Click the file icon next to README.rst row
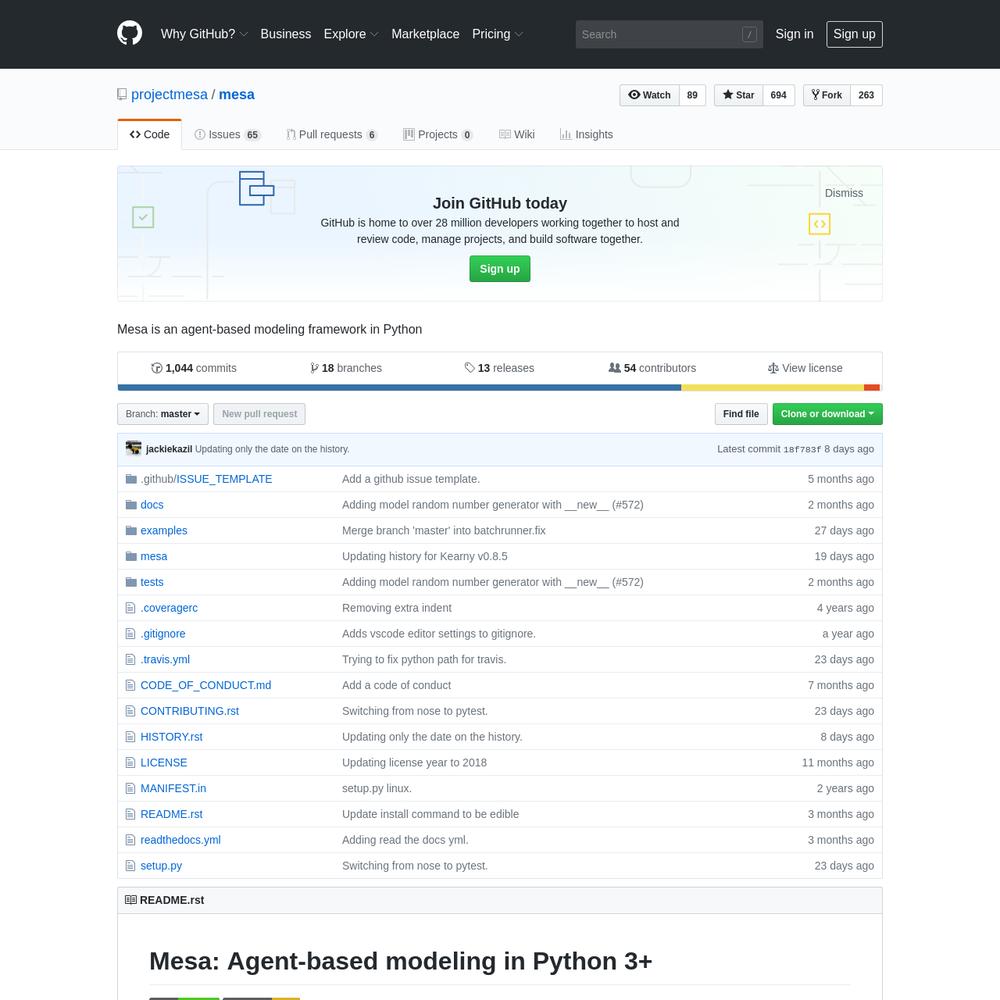 tap(131, 814)
